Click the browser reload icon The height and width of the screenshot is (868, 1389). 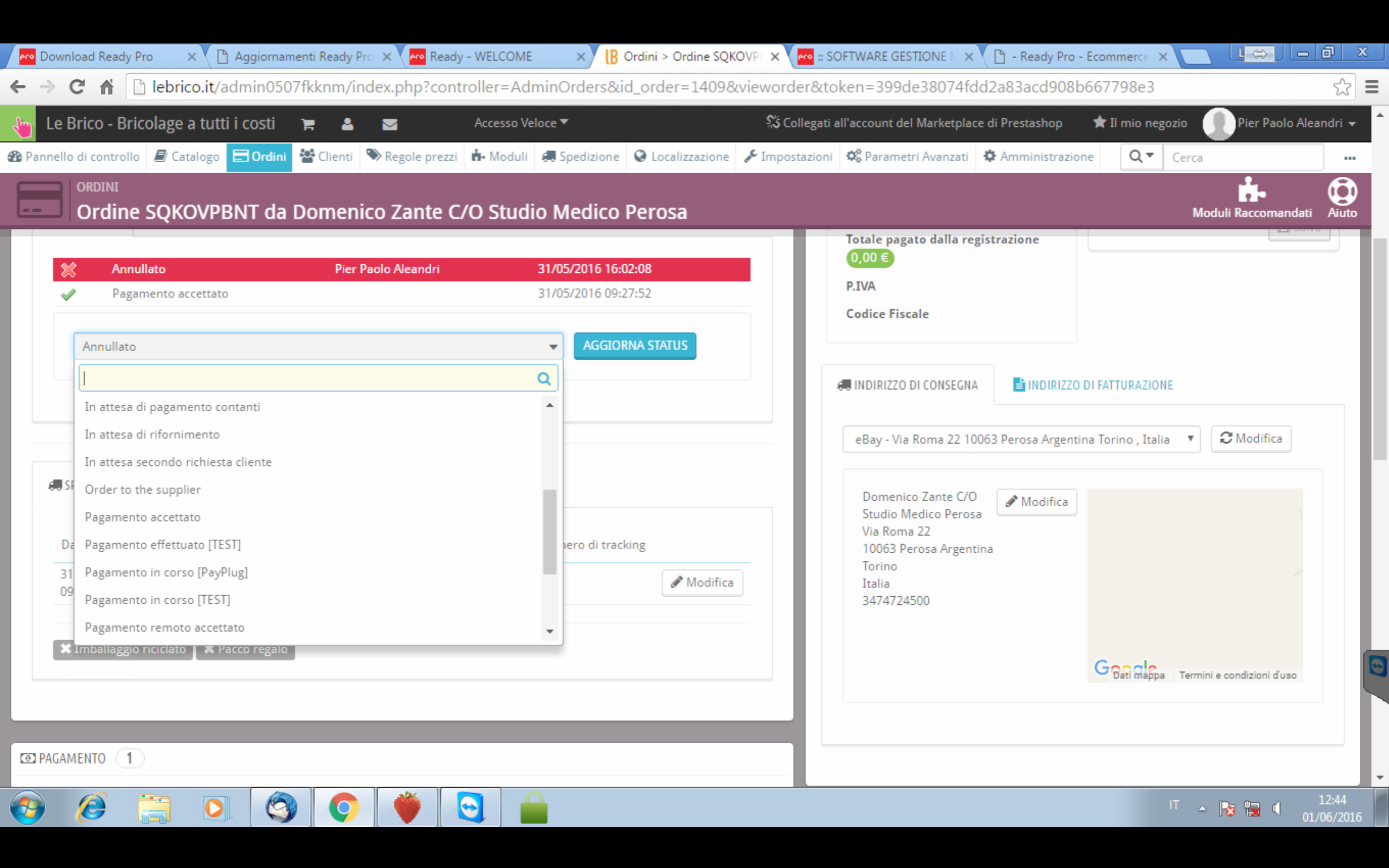(x=77, y=87)
